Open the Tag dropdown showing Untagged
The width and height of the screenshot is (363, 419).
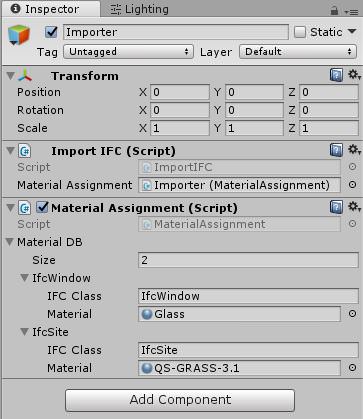[128, 52]
